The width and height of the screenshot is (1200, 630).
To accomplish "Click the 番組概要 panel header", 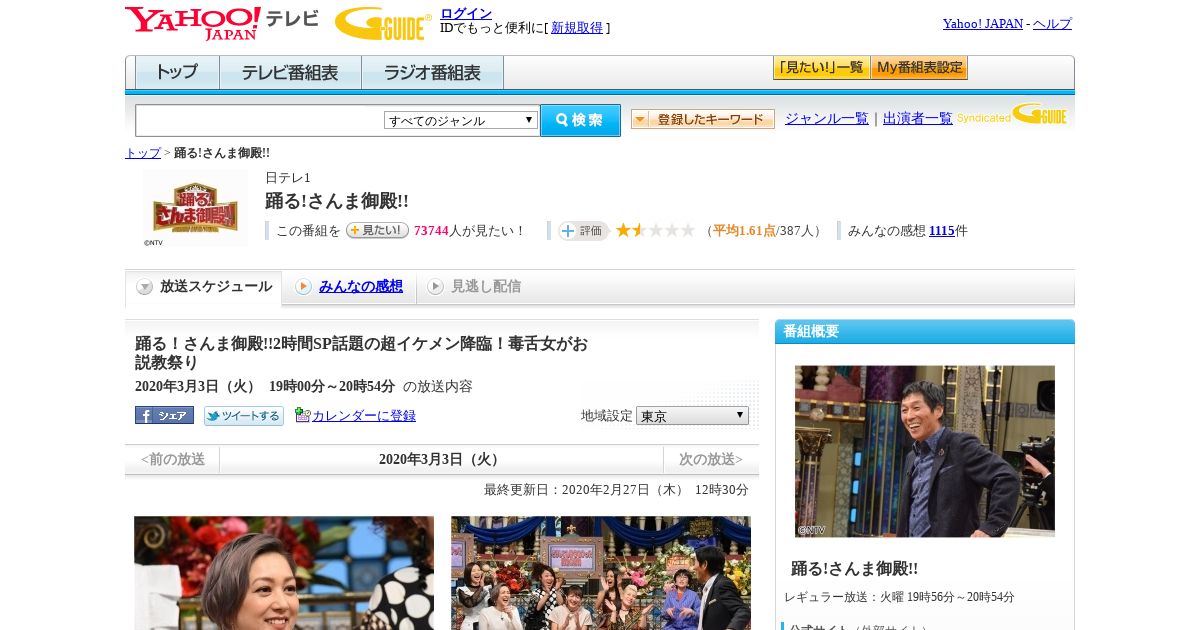I will [925, 331].
